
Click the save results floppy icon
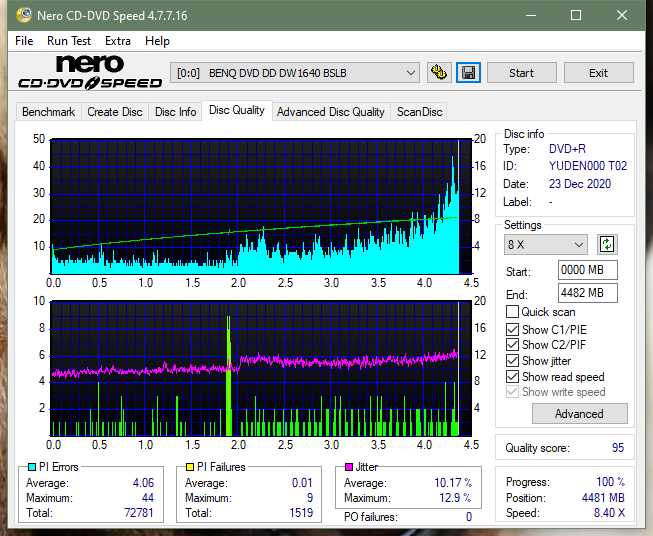click(x=469, y=73)
